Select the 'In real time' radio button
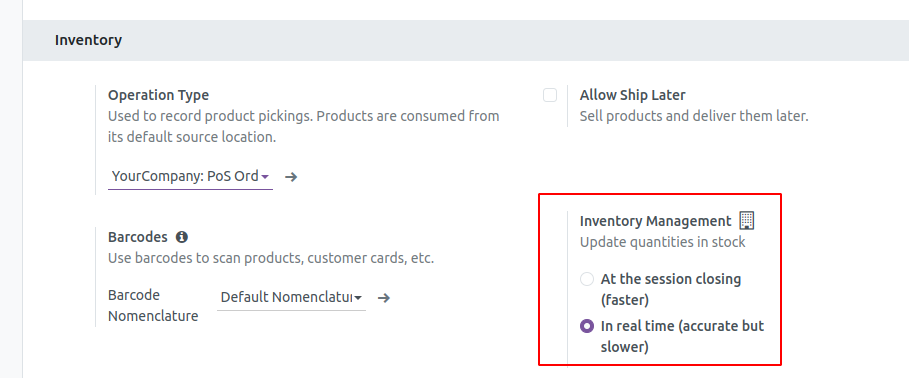 [587, 326]
